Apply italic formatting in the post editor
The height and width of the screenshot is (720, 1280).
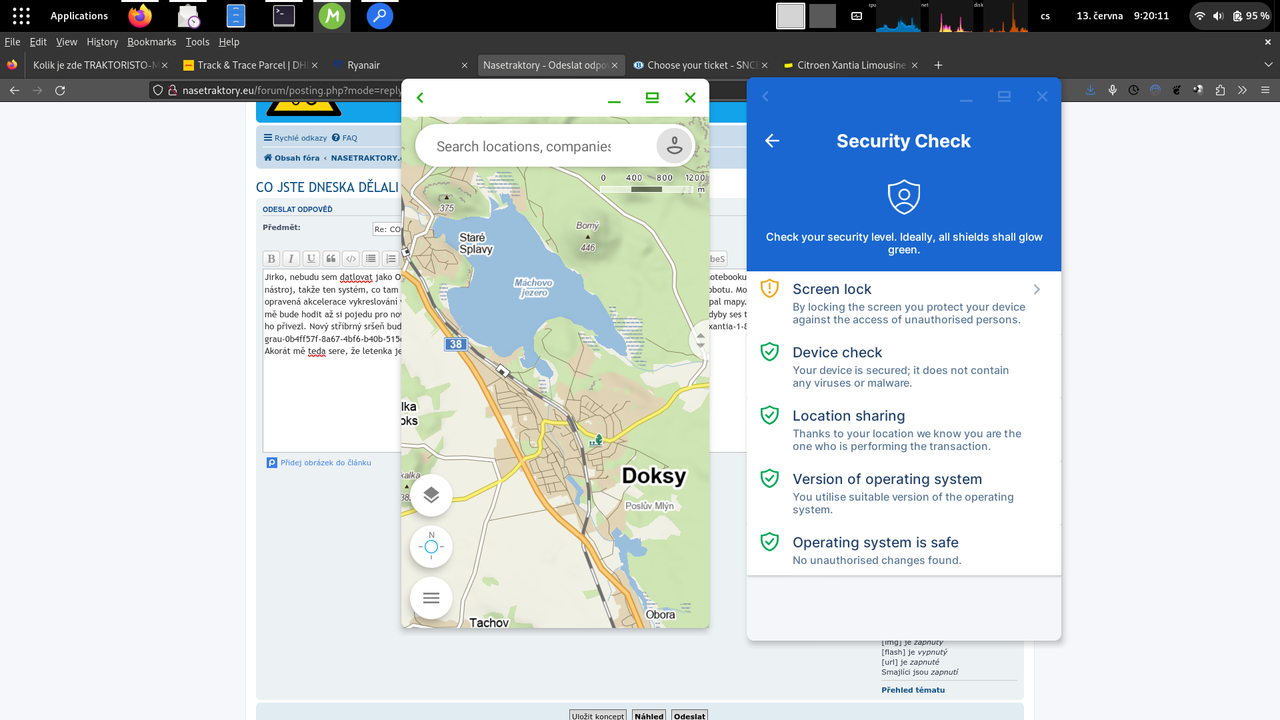(290, 258)
